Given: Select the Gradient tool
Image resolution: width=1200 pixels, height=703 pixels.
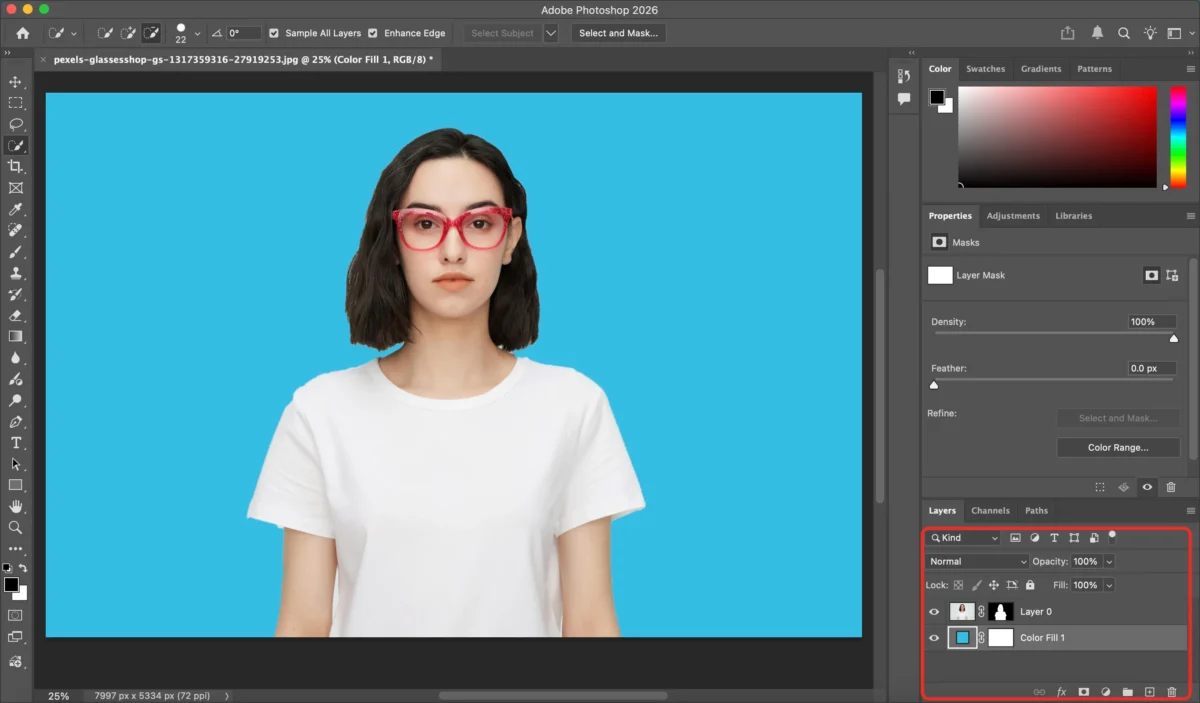Looking at the screenshot, I should click(x=15, y=336).
